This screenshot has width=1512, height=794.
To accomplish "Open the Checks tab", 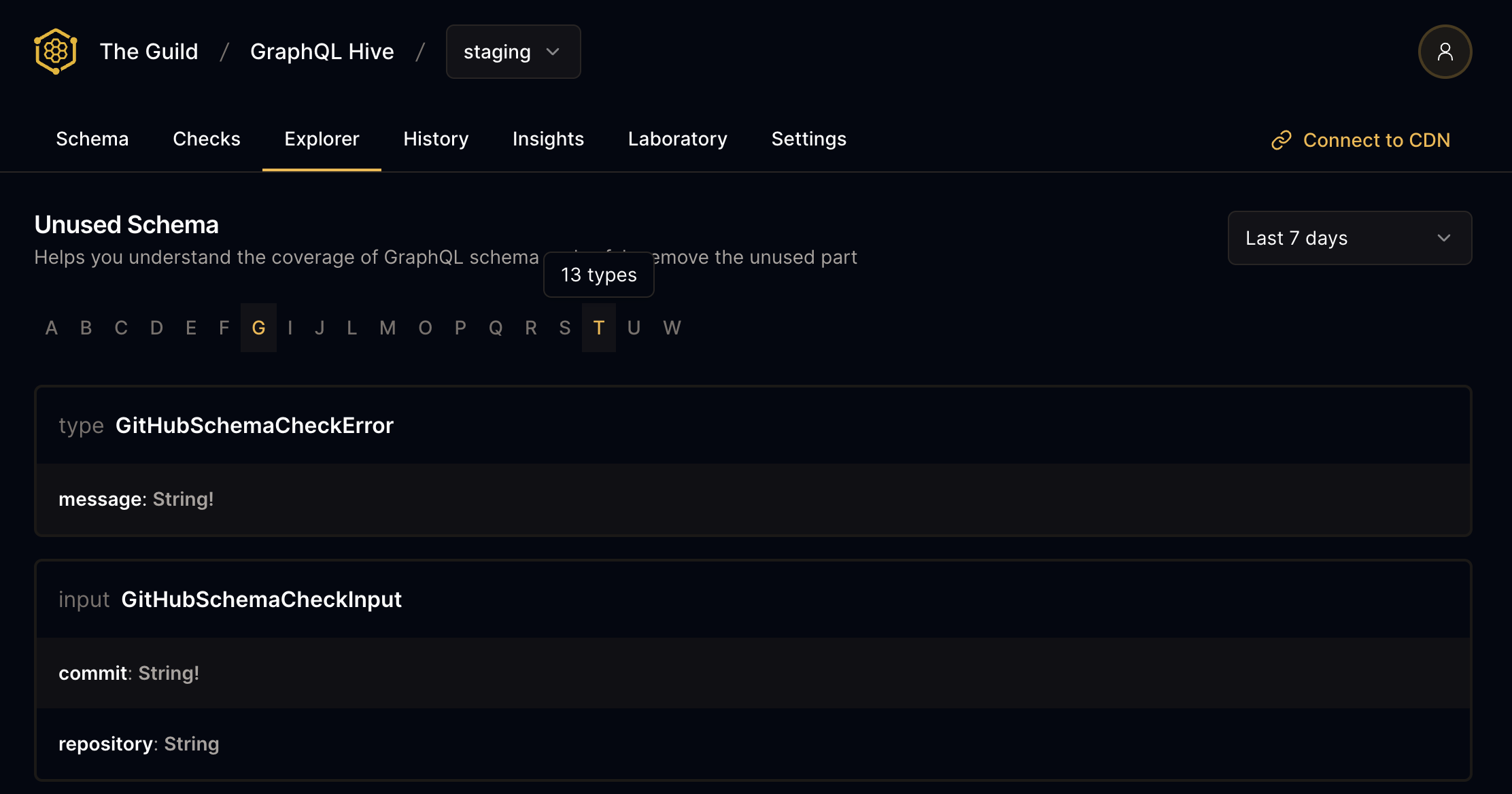I will click(x=206, y=139).
